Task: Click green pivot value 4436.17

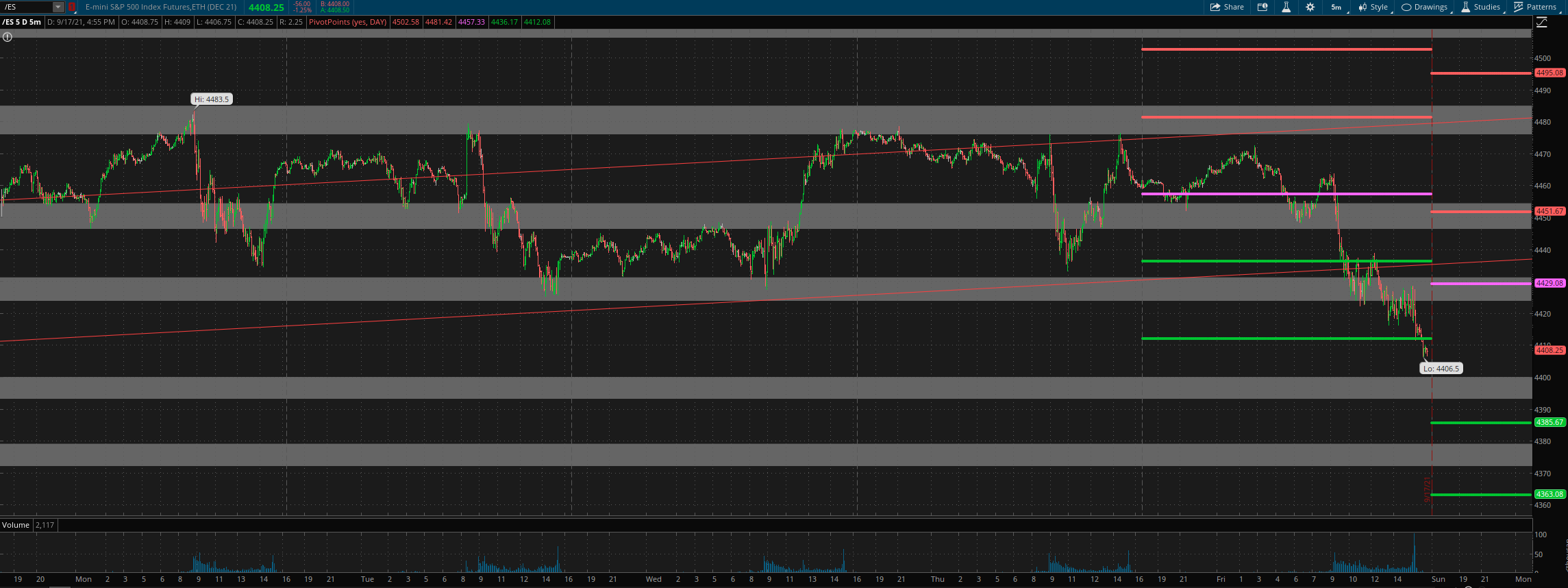Action: point(504,22)
